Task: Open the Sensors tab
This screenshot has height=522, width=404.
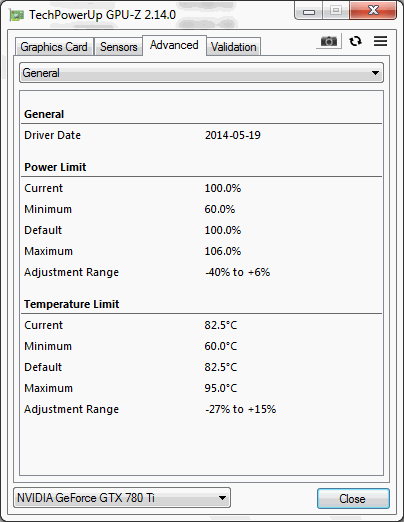Action: (x=118, y=47)
